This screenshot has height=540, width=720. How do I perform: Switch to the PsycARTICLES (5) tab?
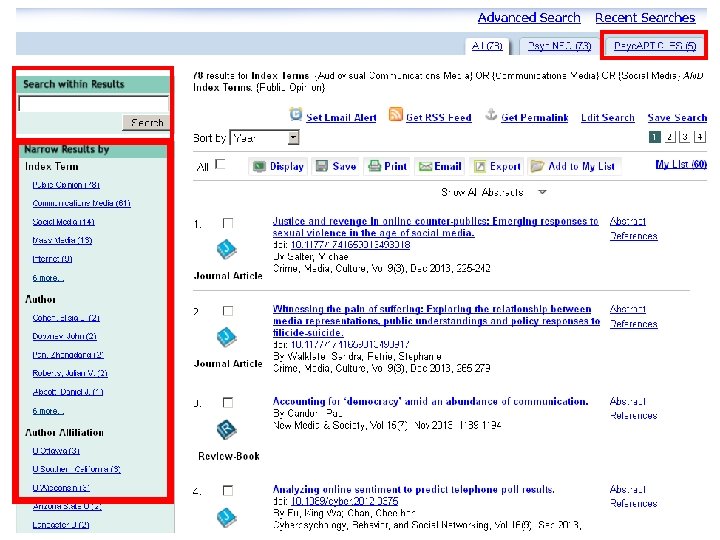tap(655, 46)
